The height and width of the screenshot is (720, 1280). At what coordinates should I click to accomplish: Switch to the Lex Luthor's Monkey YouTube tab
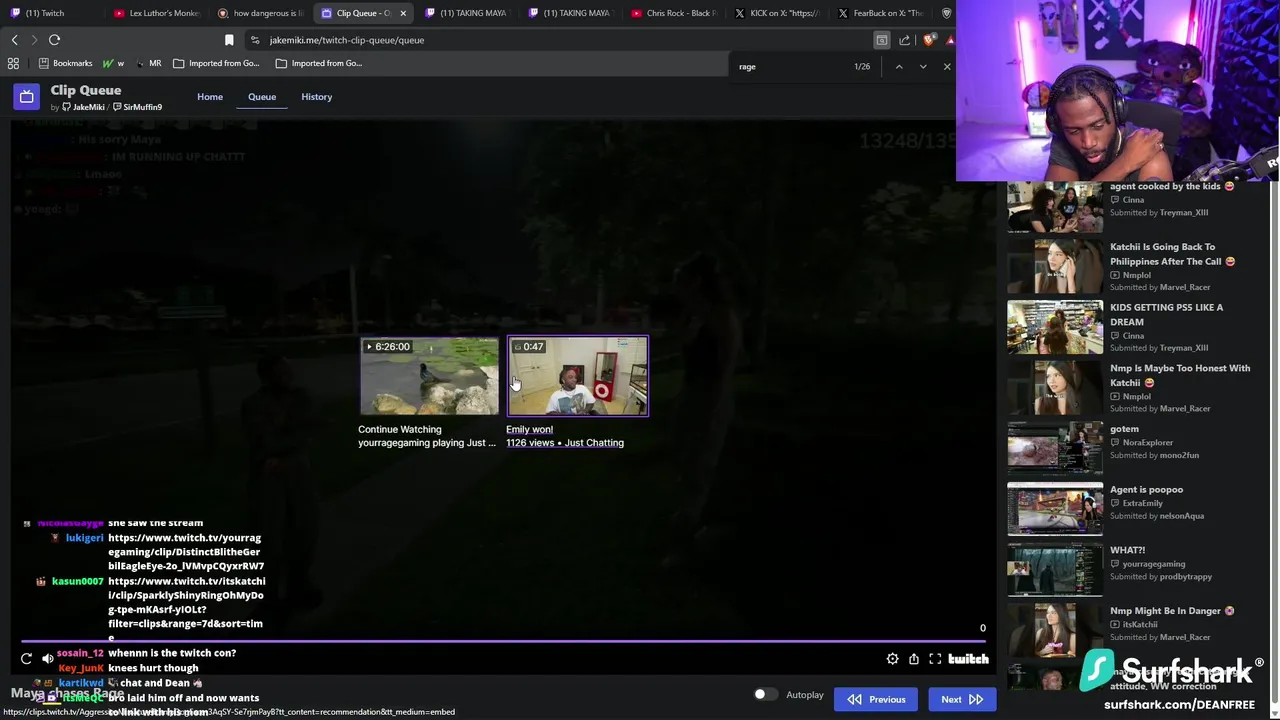click(157, 13)
